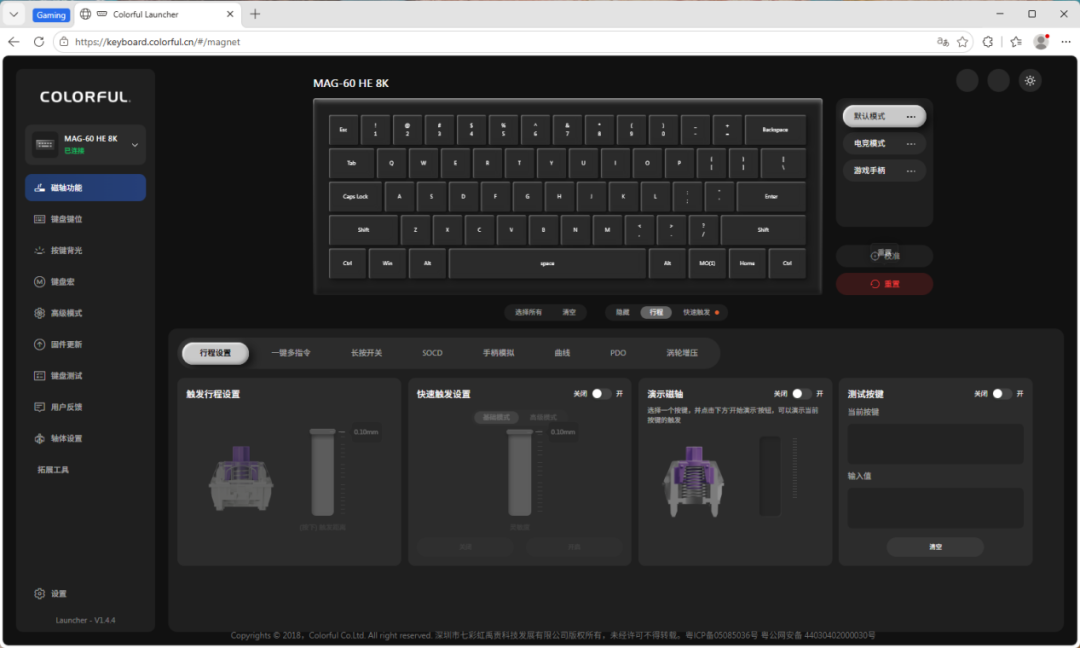View site info lock icon
The width and height of the screenshot is (1080, 648).
tap(63, 42)
